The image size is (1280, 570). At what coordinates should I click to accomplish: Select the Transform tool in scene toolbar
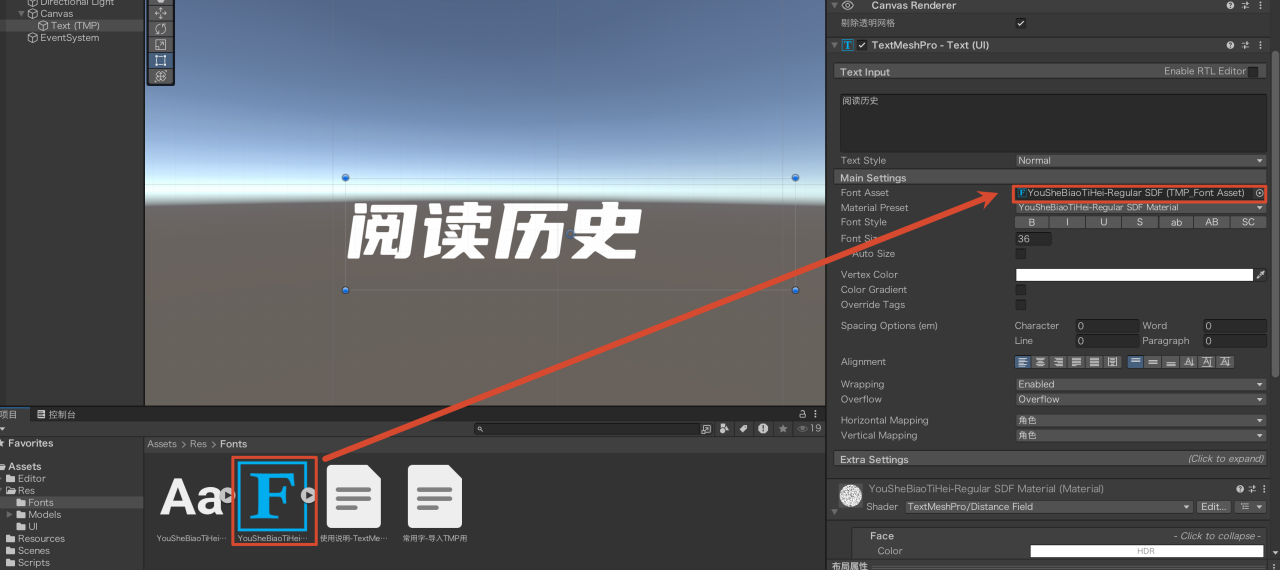coord(161,76)
